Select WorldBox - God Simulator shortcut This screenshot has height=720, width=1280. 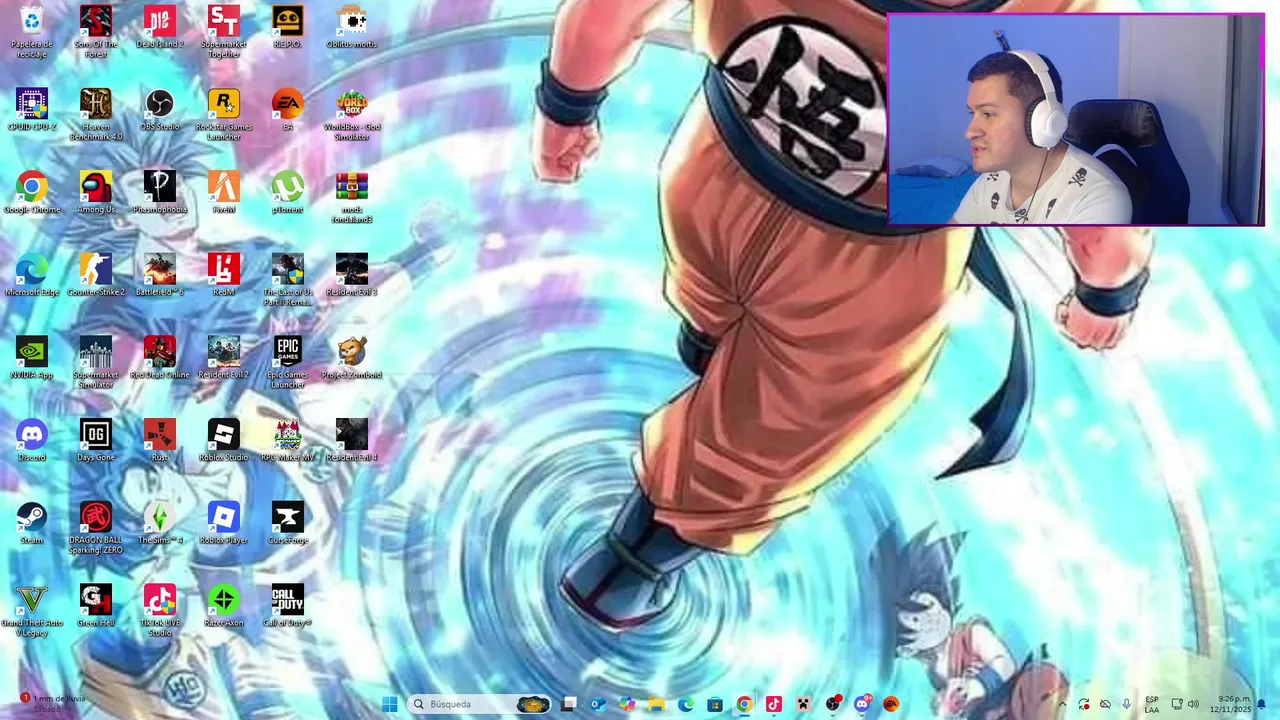[352, 114]
